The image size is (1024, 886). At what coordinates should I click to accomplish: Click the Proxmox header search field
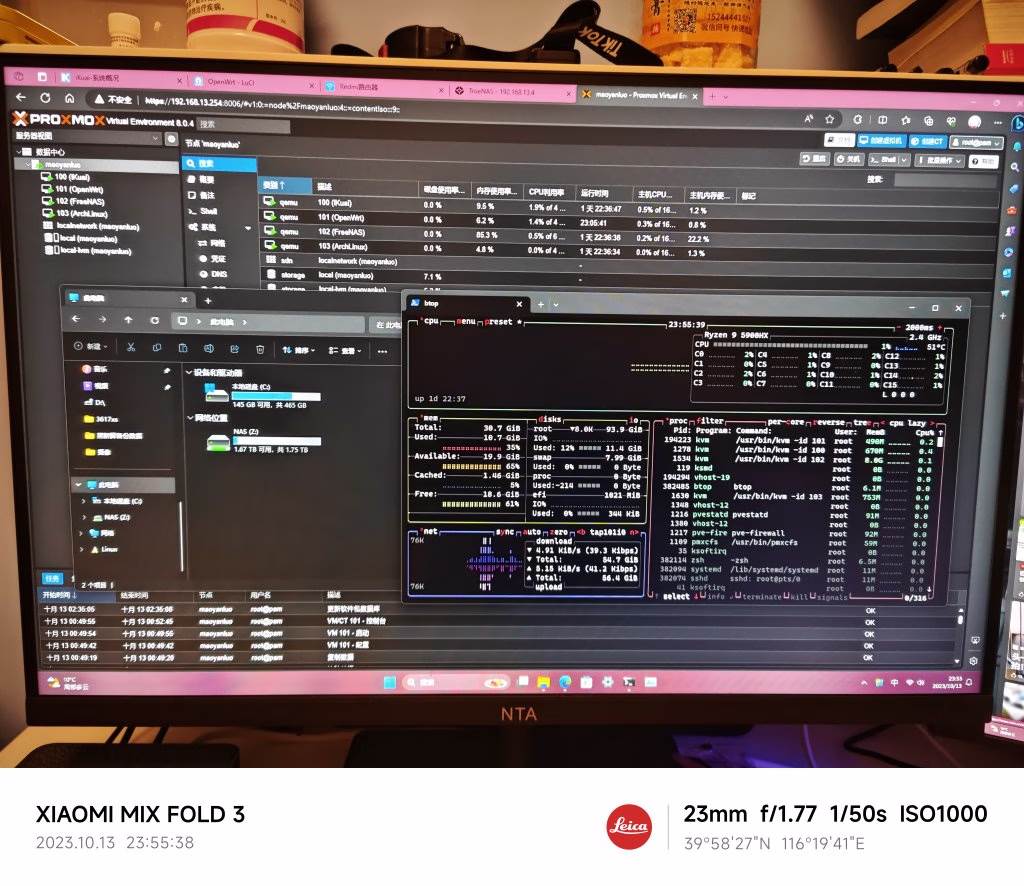(x=243, y=125)
